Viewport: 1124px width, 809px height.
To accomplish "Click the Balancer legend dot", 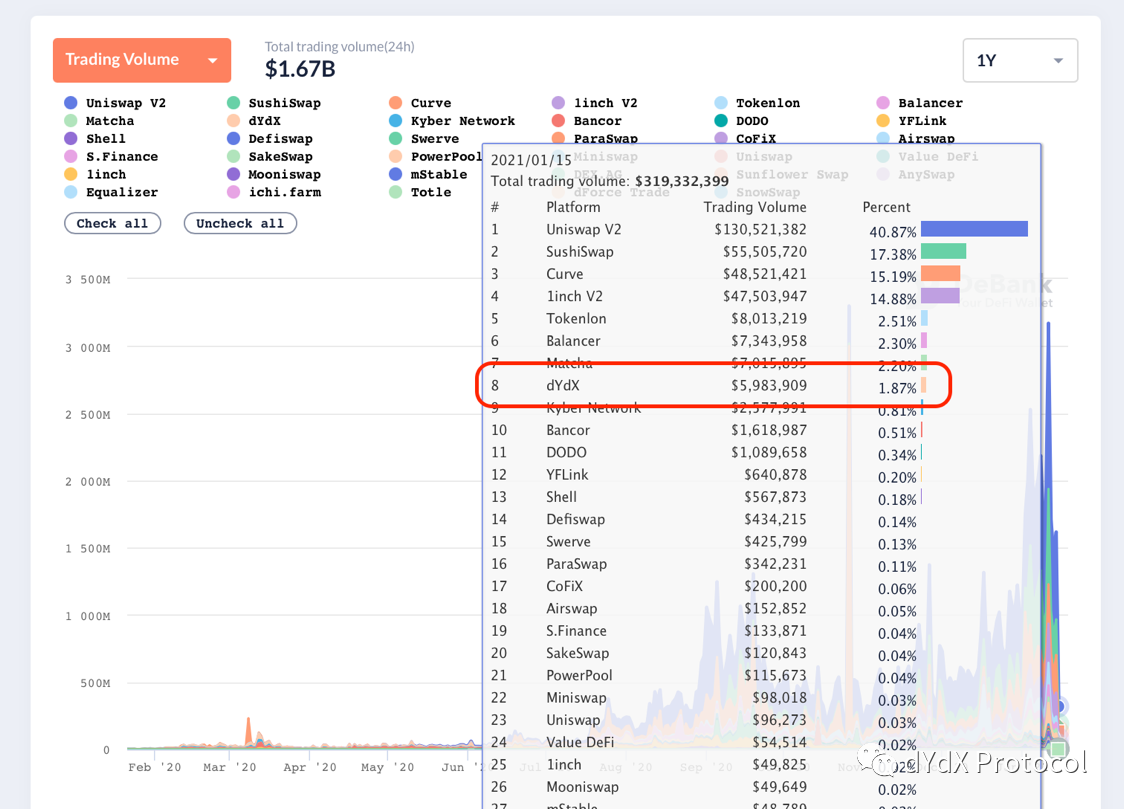I will 883,103.
